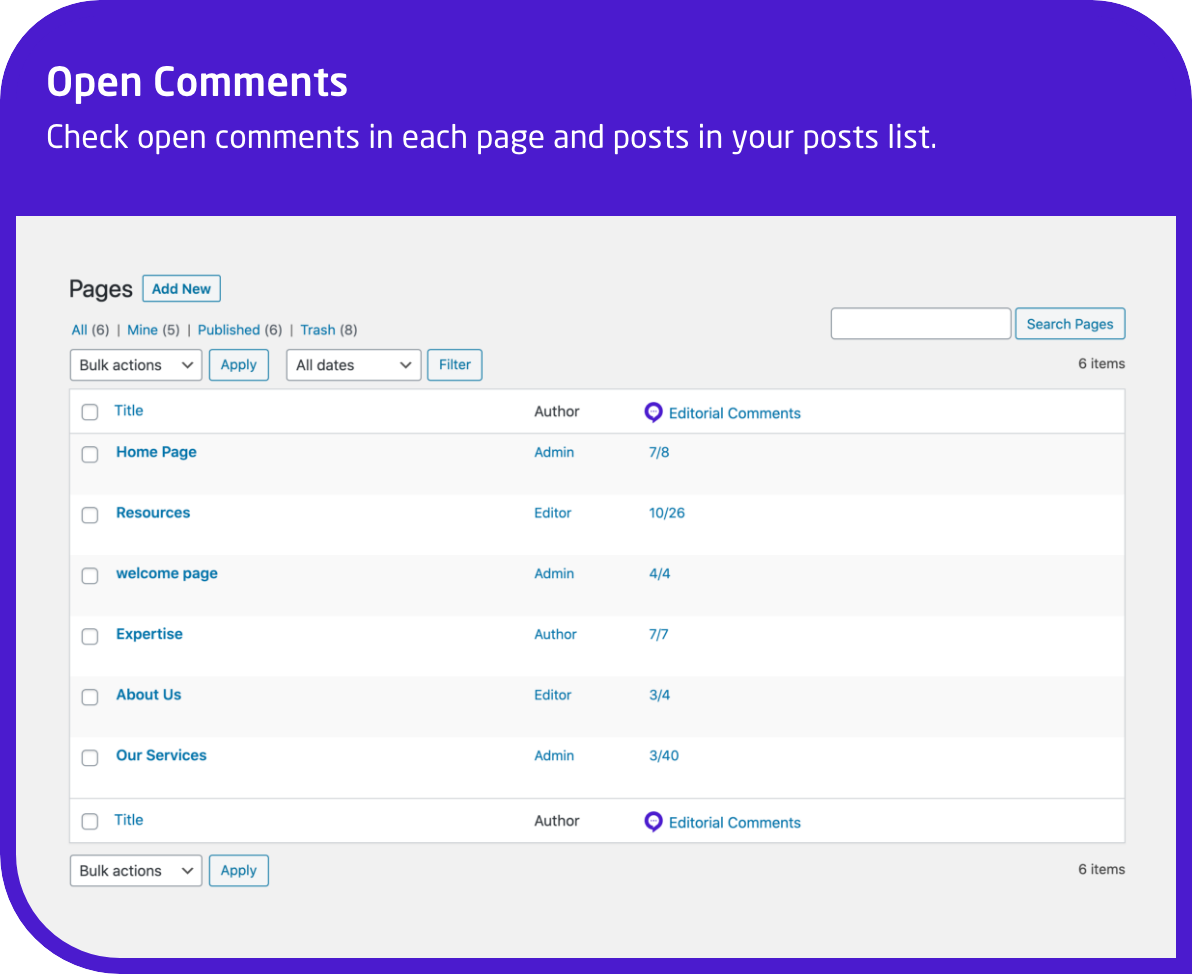This screenshot has width=1192, height=974.
Task: Click the Admin author of Home Page
Action: click(x=554, y=452)
